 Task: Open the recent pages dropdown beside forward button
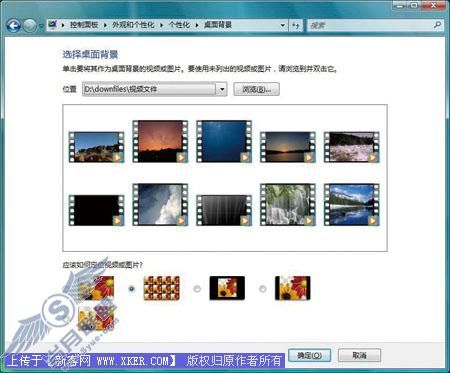pos(41,26)
